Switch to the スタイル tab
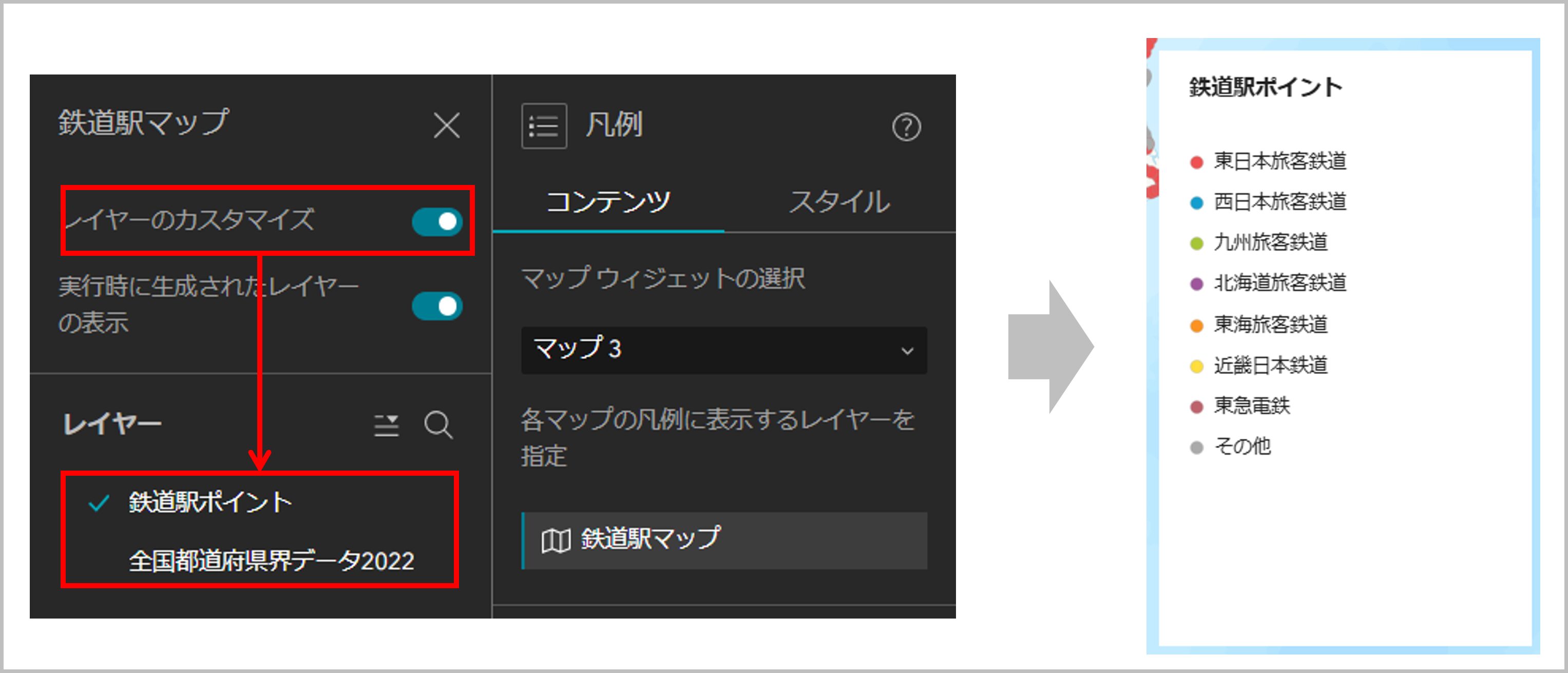1568x673 pixels. (839, 201)
